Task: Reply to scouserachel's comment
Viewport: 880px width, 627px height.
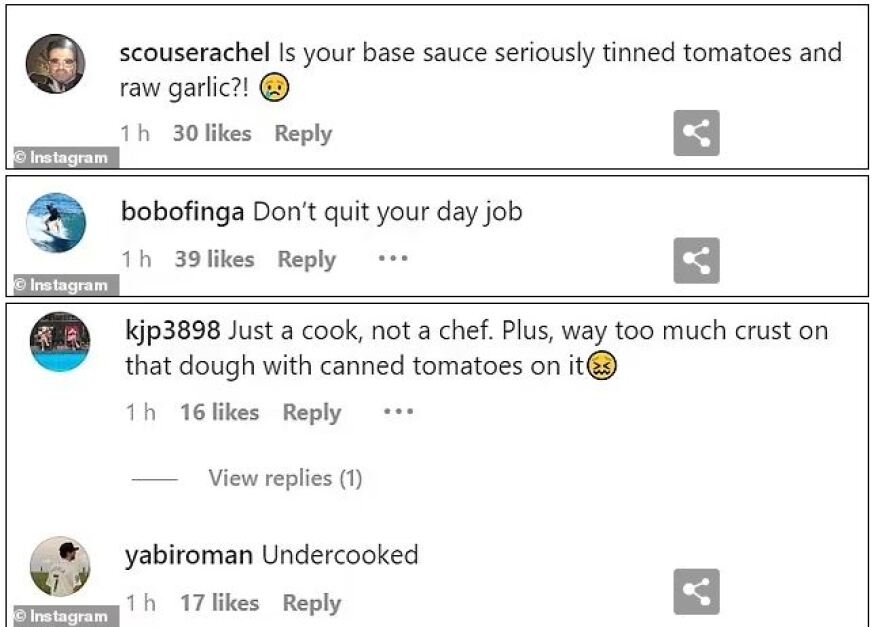Action: point(303,133)
